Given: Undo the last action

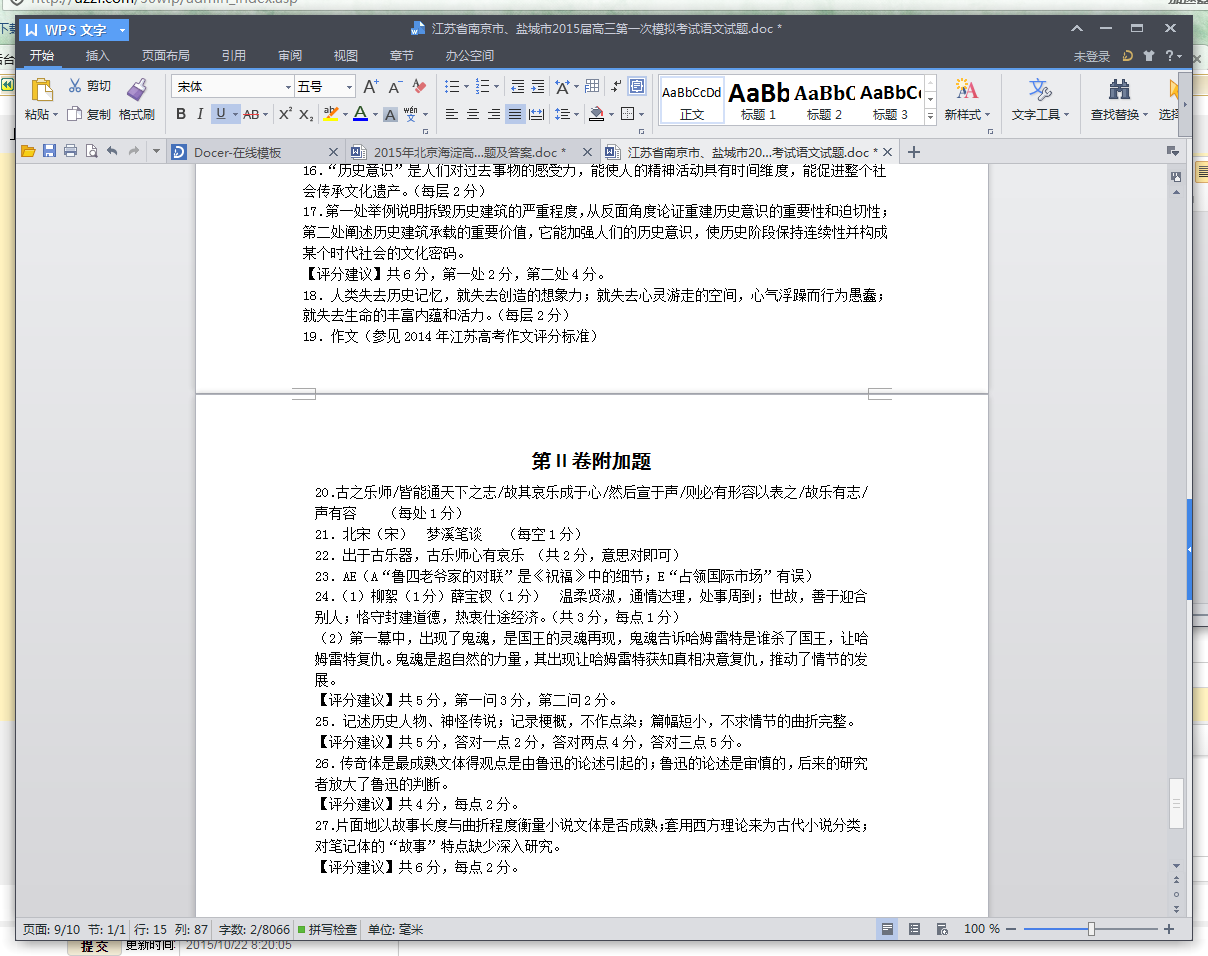Looking at the screenshot, I should 111,152.
